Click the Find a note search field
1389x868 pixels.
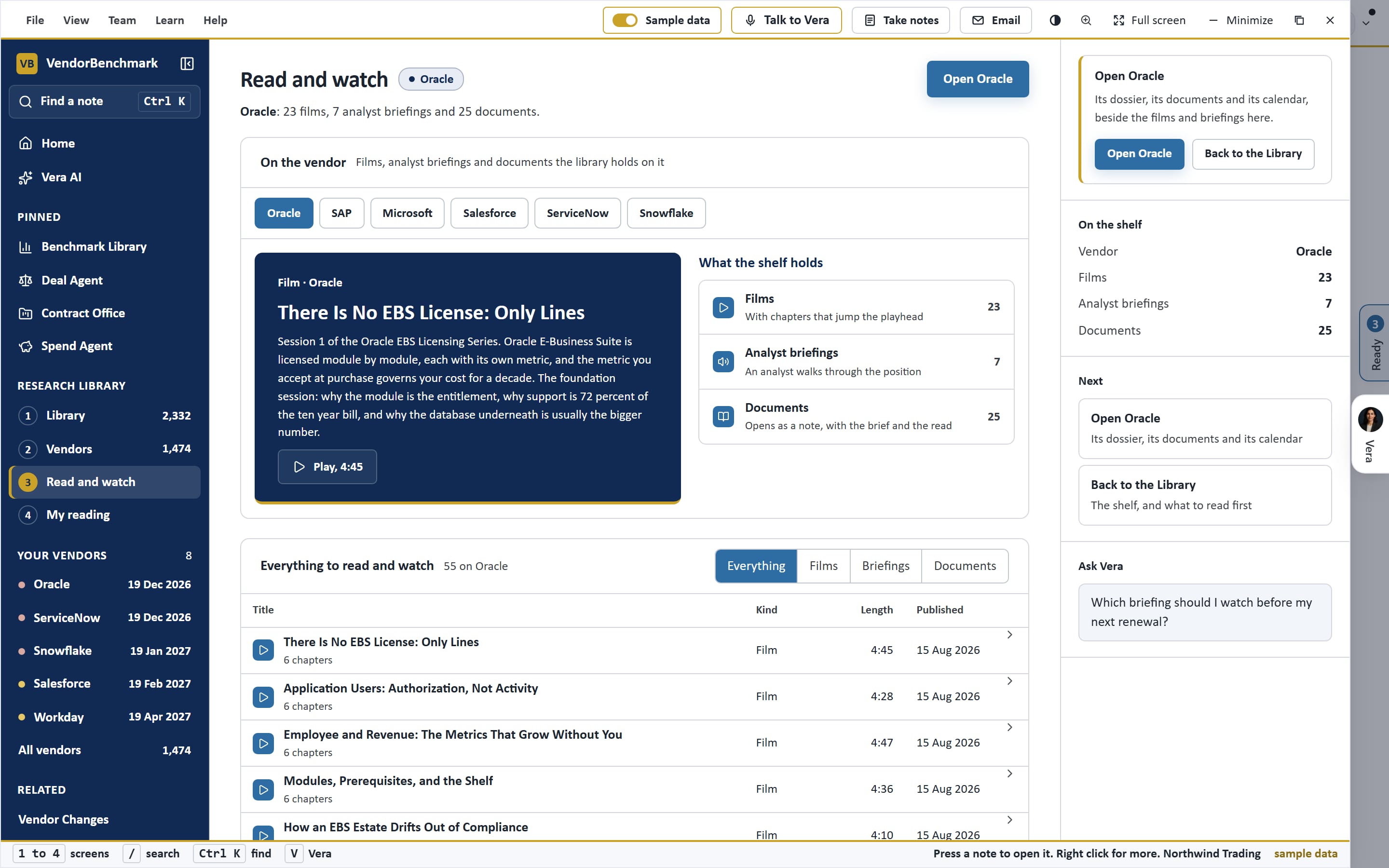(105, 102)
